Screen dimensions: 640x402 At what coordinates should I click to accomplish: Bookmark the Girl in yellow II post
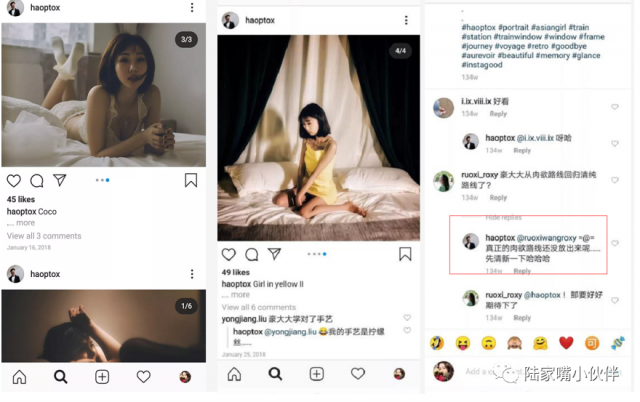pos(405,254)
